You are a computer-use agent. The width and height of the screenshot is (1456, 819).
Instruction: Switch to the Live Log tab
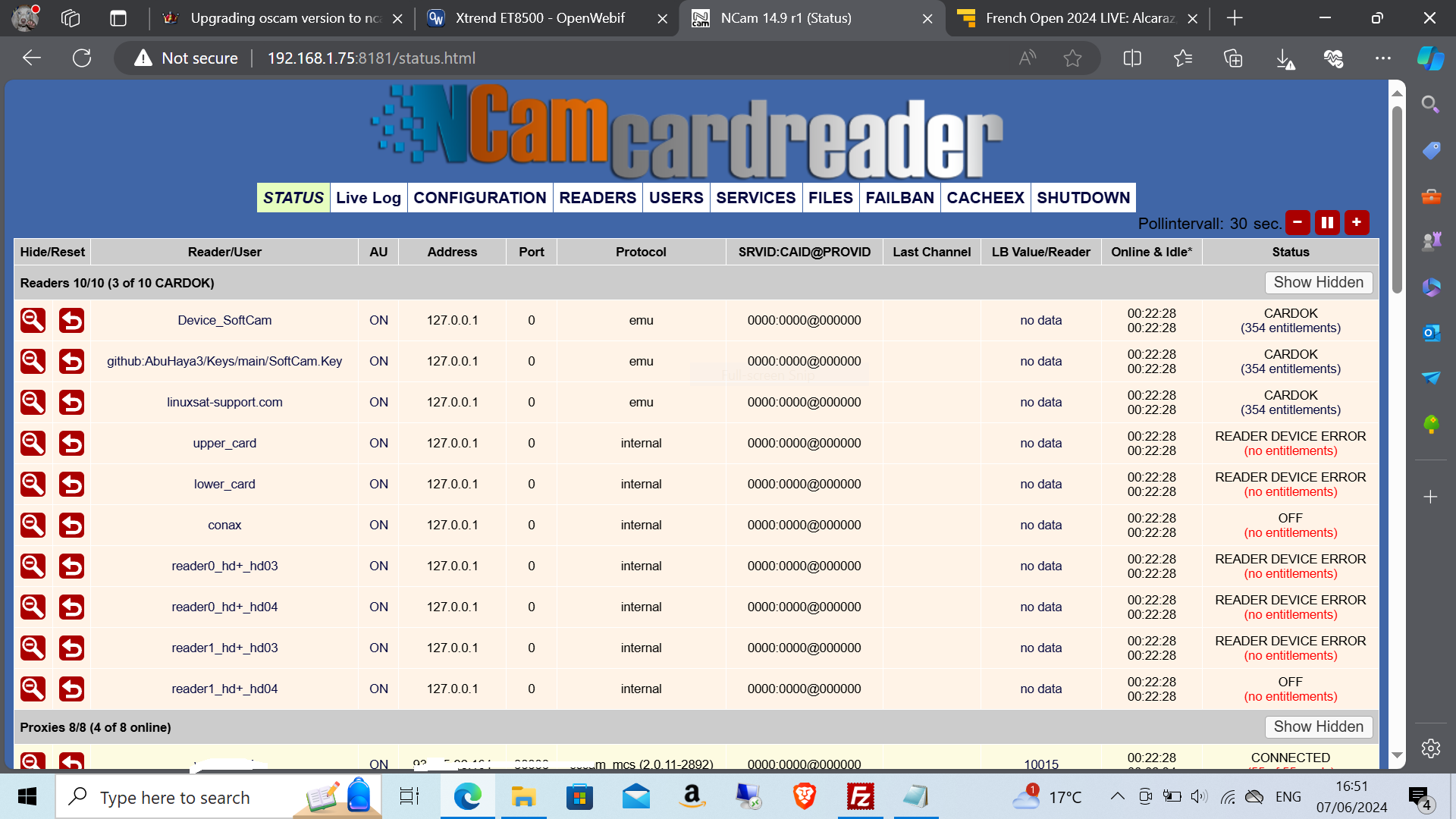pos(369,198)
